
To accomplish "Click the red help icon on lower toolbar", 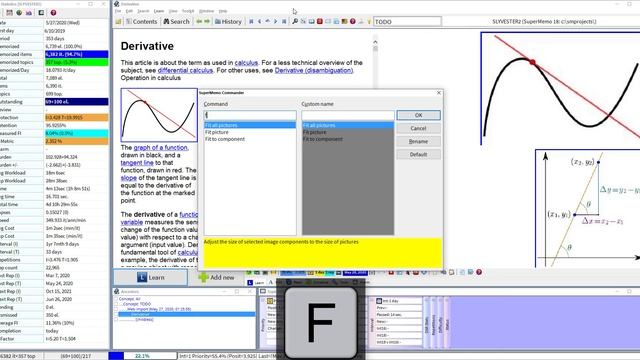I will click(x=479, y=272).
